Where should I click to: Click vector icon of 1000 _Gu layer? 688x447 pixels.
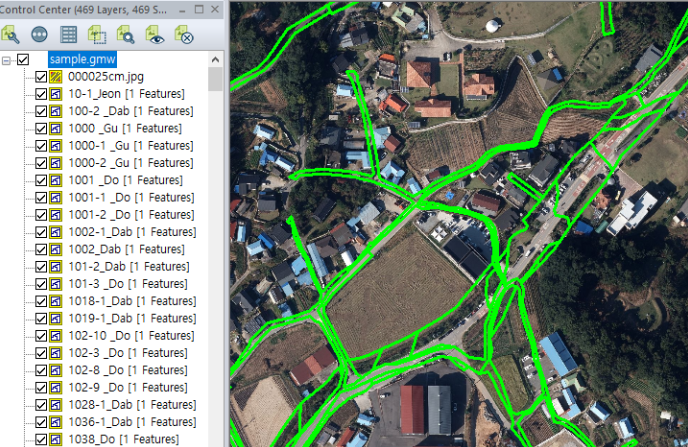pyautogui.click(x=56, y=129)
